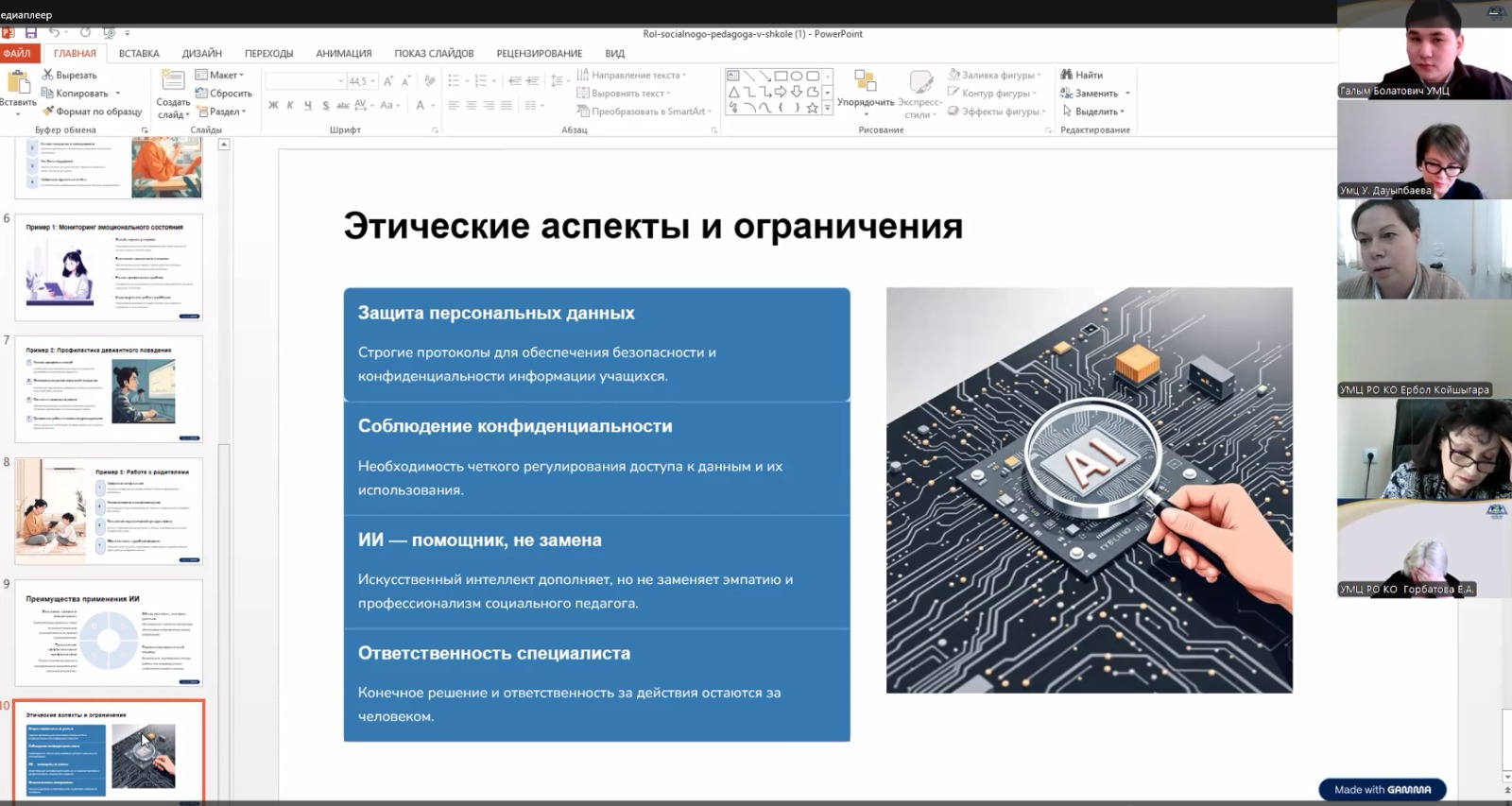Align text left in Абзац group
This screenshot has height=806, width=1512.
click(454, 106)
